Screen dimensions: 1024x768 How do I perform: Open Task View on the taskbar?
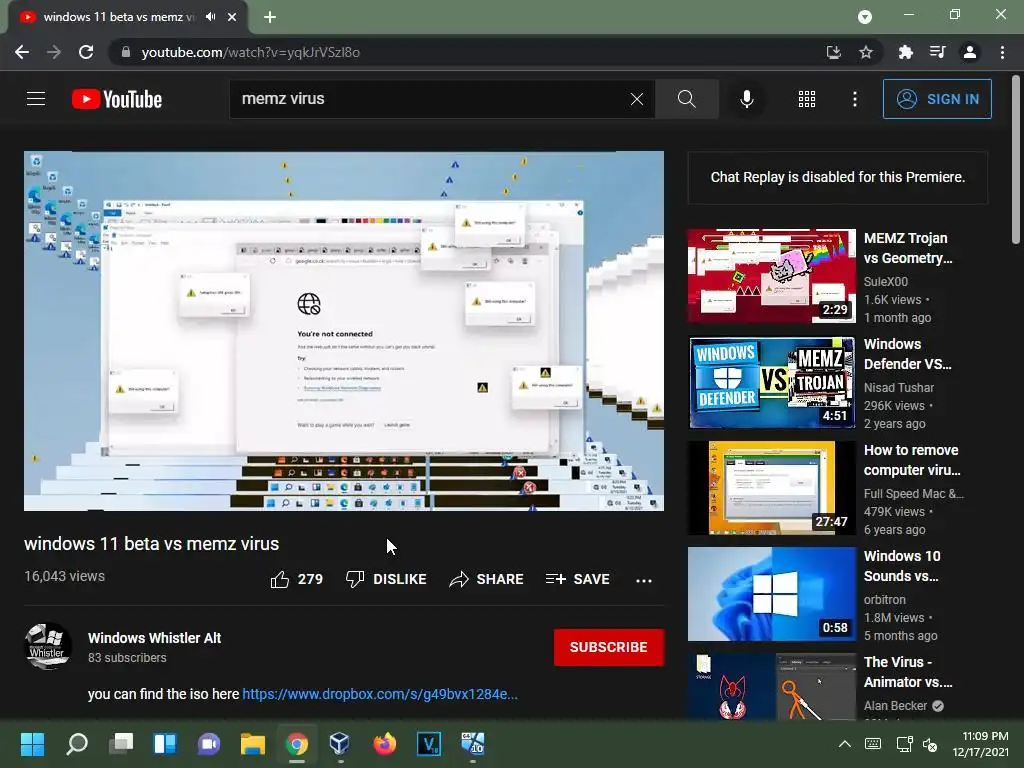click(121, 744)
